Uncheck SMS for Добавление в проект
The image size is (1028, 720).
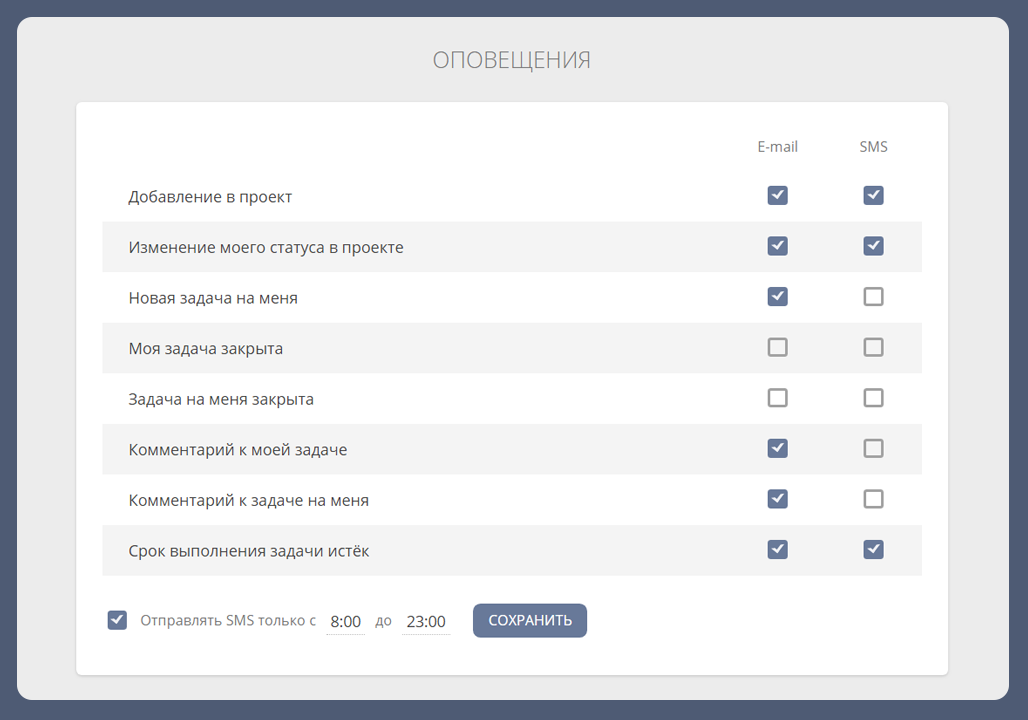[x=873, y=196]
